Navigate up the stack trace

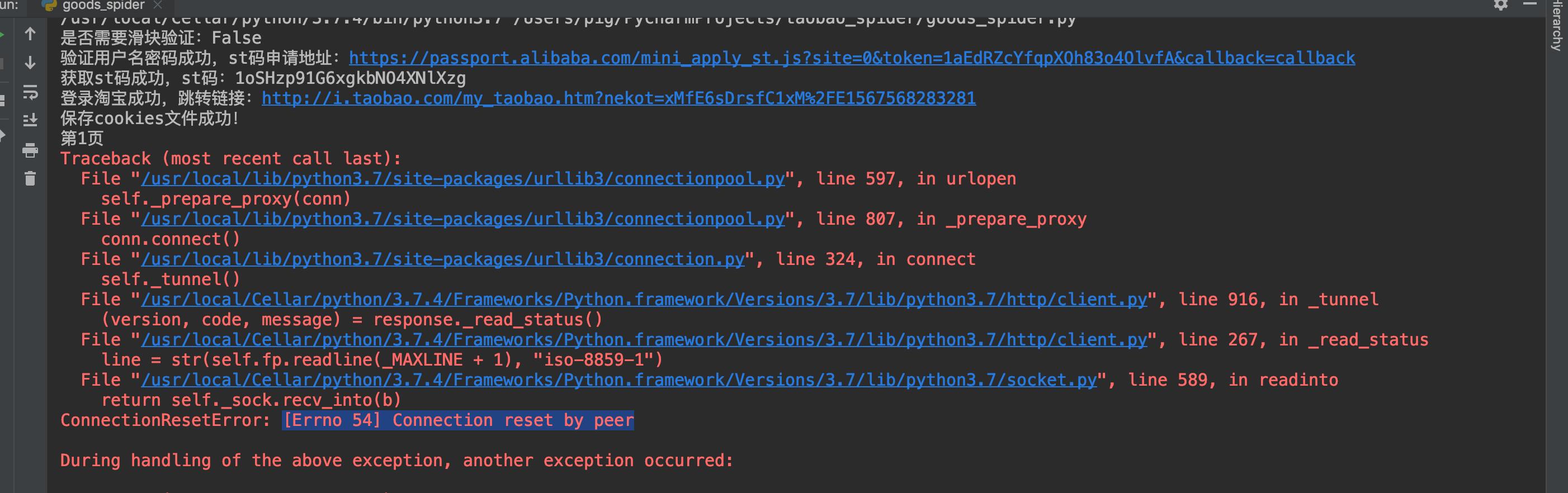point(30,34)
